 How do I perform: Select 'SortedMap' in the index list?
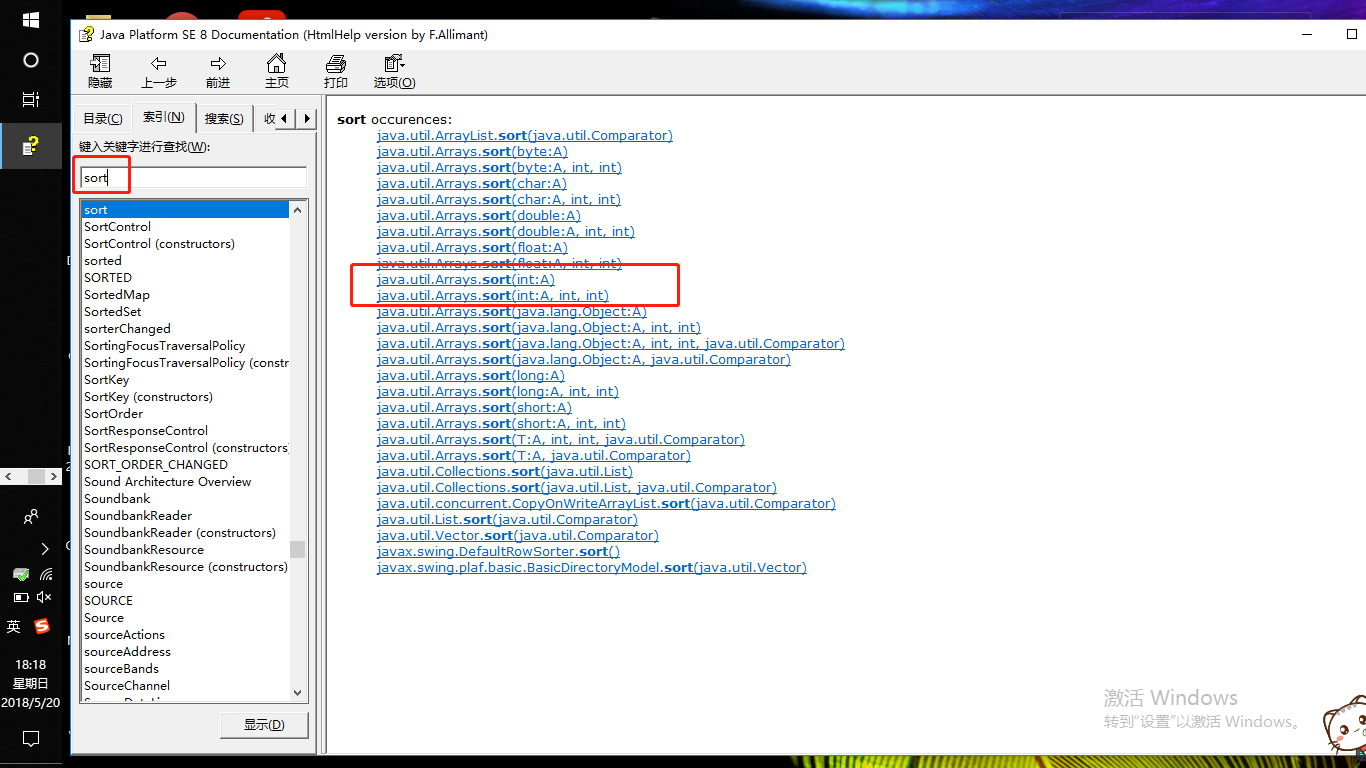tap(117, 295)
